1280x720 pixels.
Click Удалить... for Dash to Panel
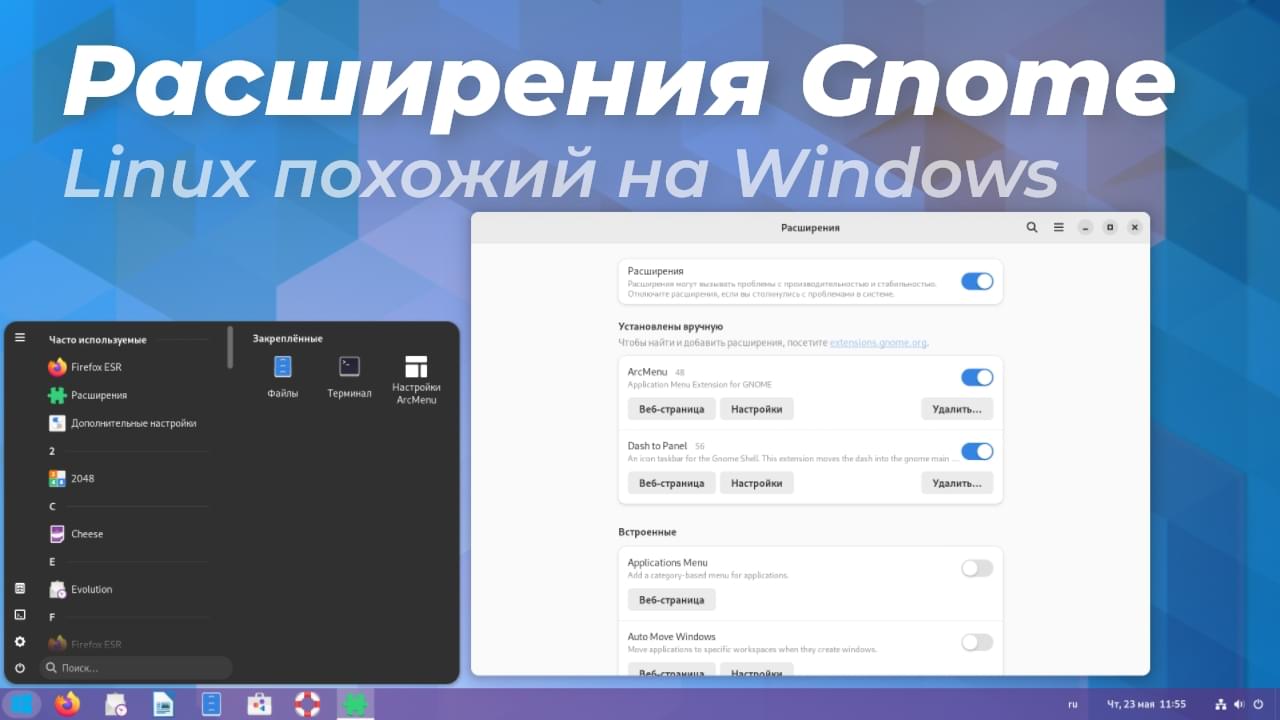tap(957, 483)
